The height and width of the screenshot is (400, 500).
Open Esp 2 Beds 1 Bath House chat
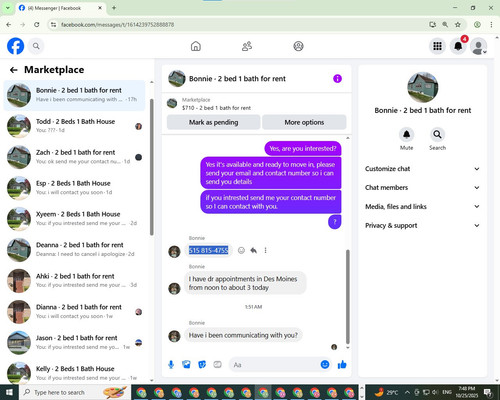[x=74, y=188]
